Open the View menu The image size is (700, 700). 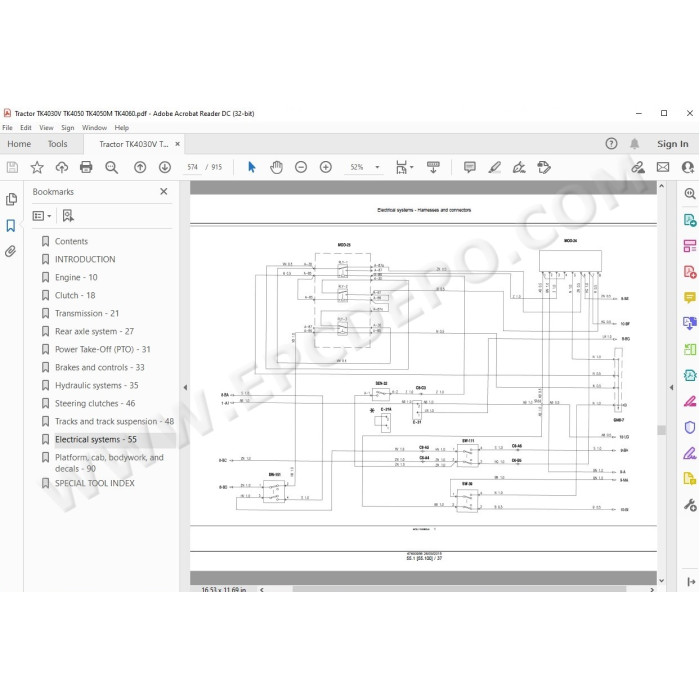pyautogui.click(x=46, y=128)
